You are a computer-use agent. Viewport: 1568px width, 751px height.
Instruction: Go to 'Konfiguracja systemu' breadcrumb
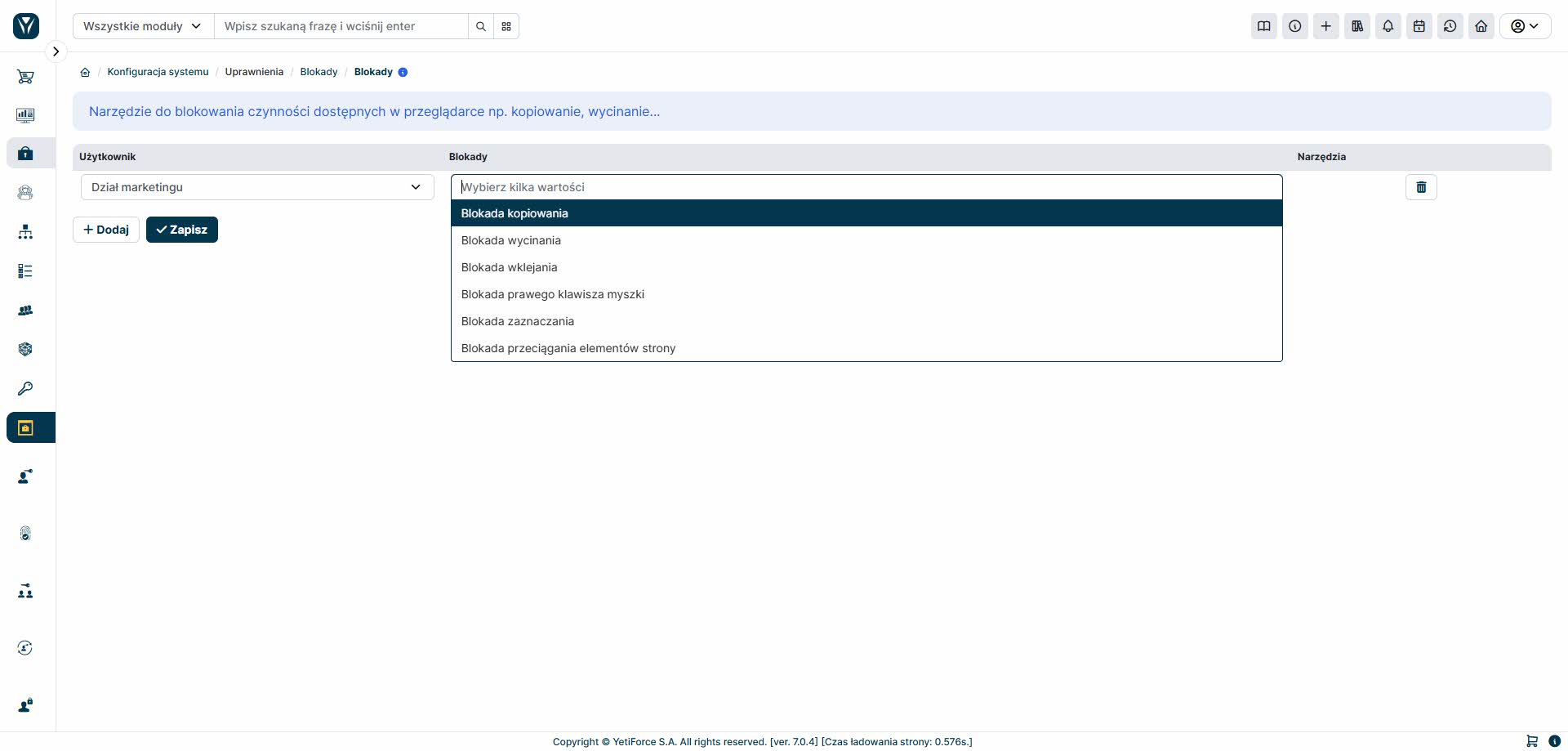(x=158, y=72)
